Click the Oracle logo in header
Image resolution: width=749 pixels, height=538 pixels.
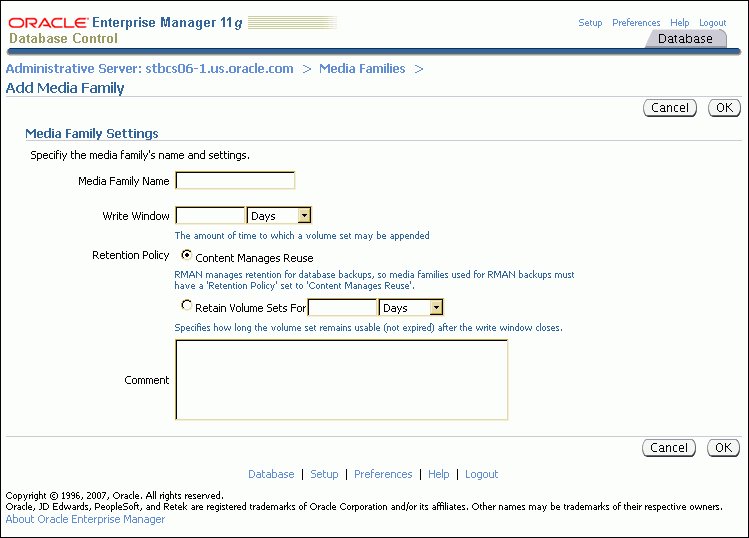pos(48,22)
